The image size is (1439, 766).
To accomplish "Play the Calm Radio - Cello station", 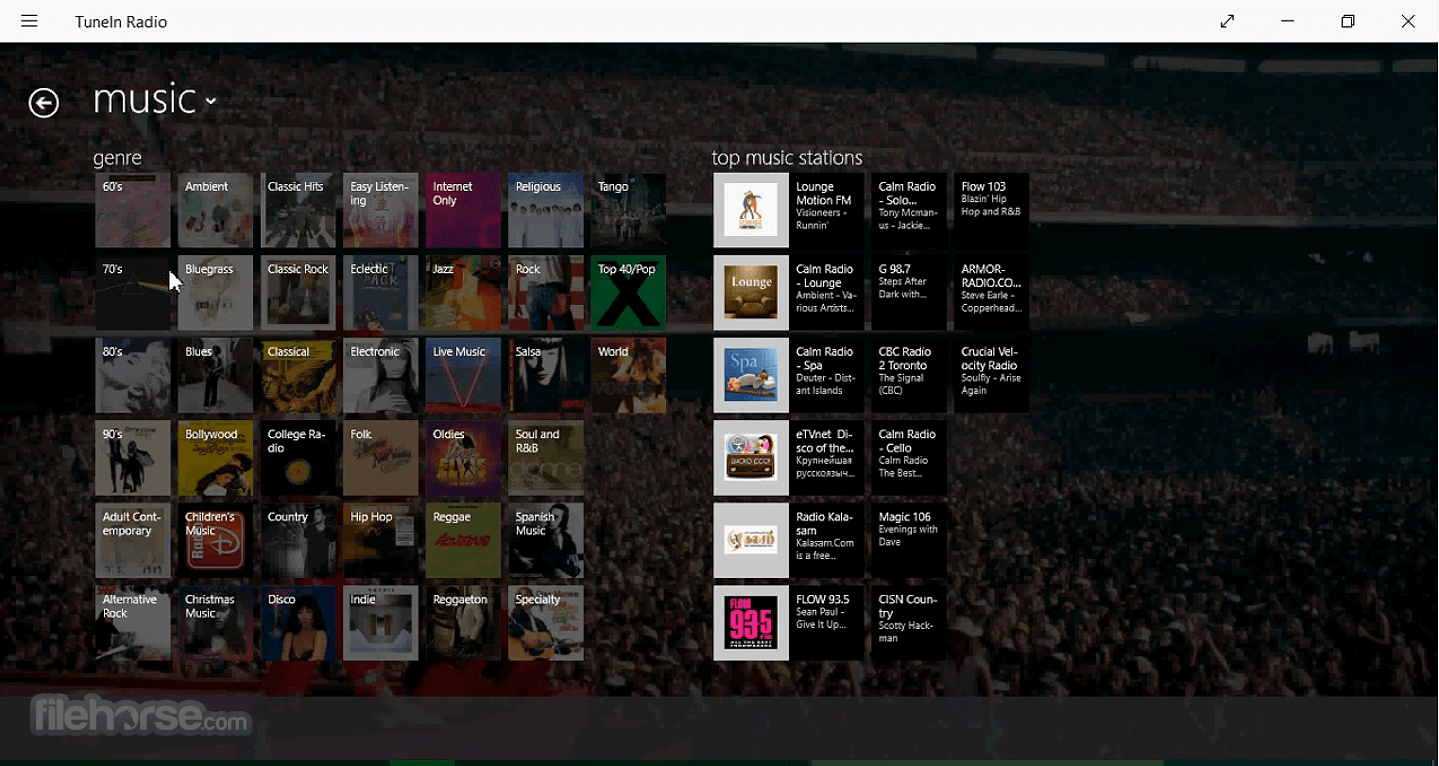I will click(x=909, y=458).
